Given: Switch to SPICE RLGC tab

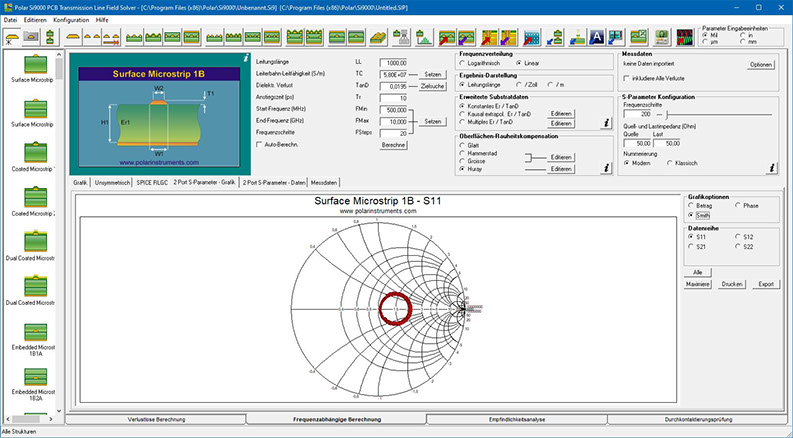Looking at the screenshot, I should tap(152, 183).
